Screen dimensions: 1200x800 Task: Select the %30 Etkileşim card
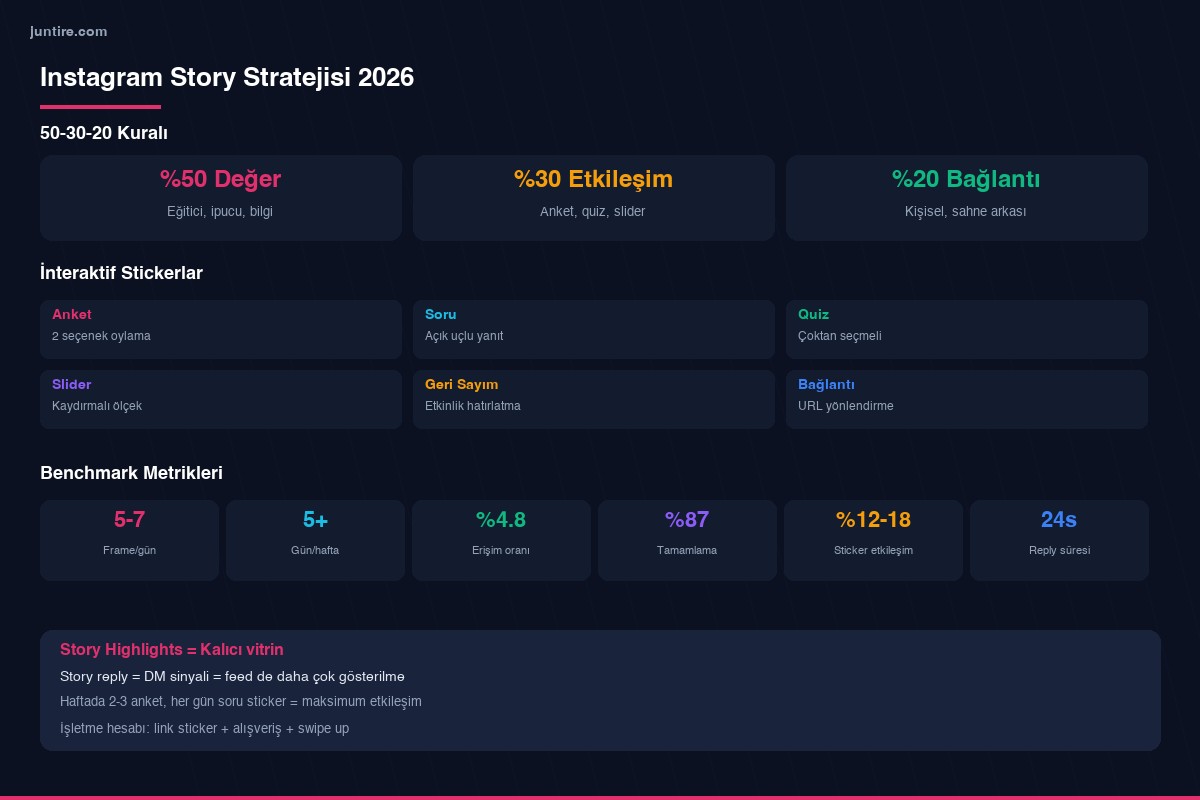pyautogui.click(x=594, y=198)
